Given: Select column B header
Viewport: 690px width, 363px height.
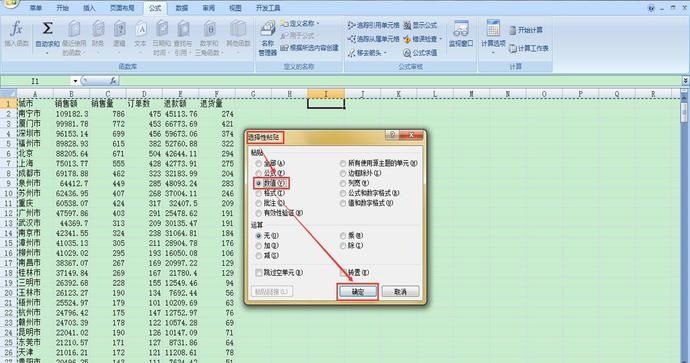Looking at the screenshot, I should coord(72,94).
